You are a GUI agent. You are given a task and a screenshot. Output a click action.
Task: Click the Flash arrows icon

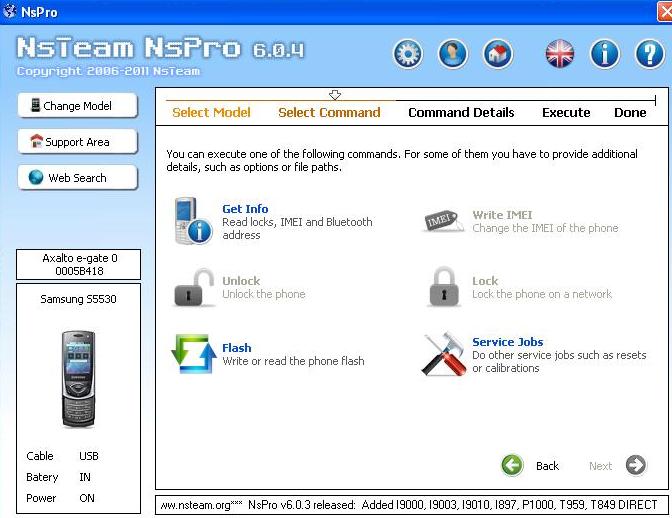tap(194, 353)
